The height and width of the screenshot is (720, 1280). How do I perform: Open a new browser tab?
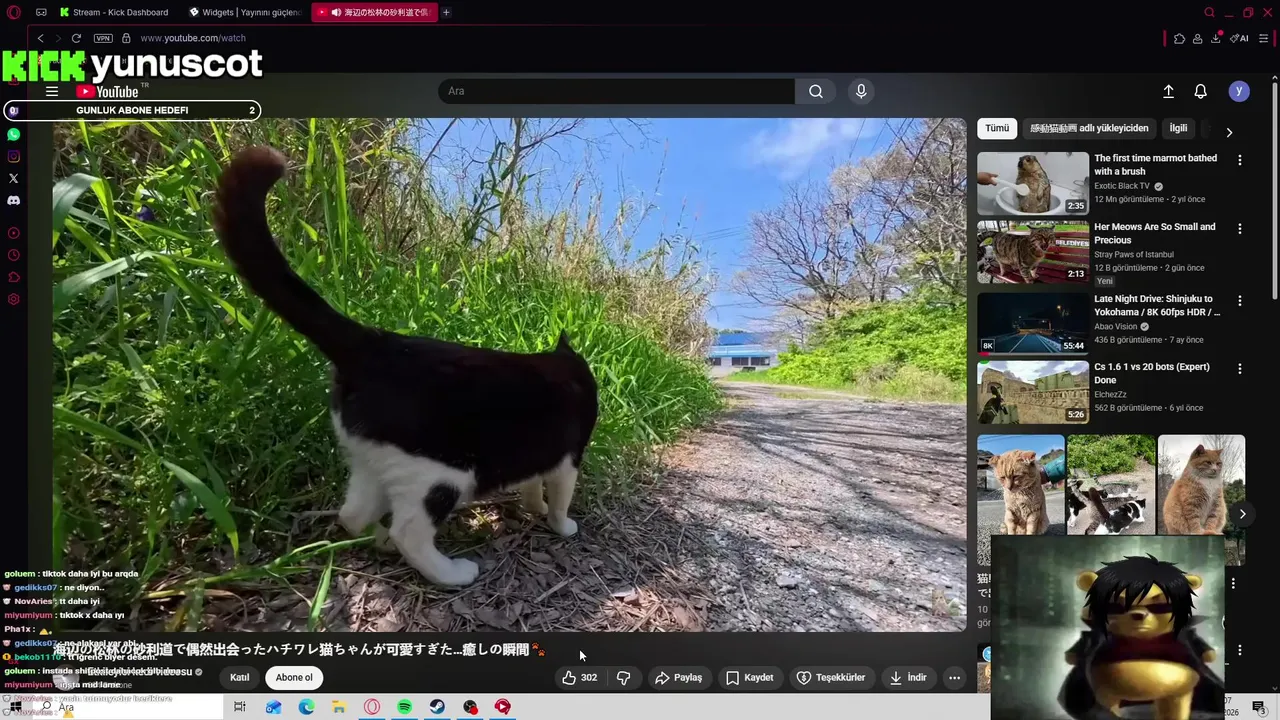click(446, 13)
